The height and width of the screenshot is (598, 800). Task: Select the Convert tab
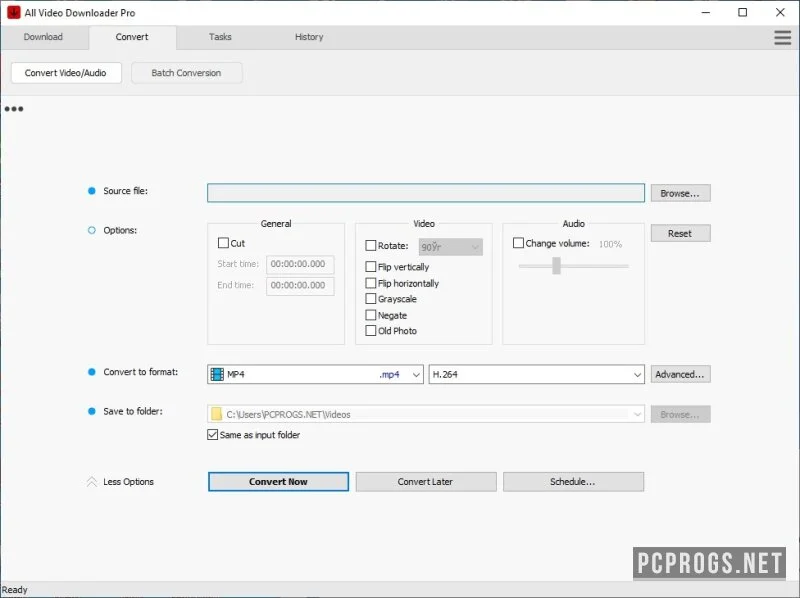click(x=132, y=37)
